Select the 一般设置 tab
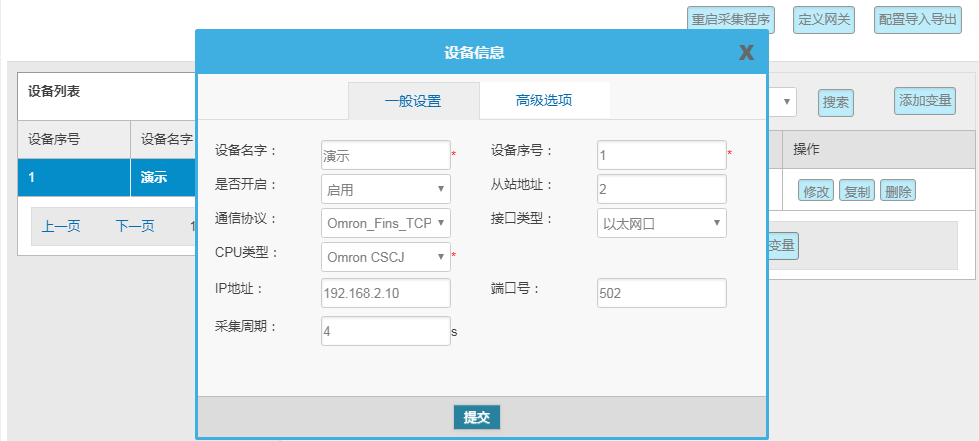The image size is (979, 441). click(413, 101)
